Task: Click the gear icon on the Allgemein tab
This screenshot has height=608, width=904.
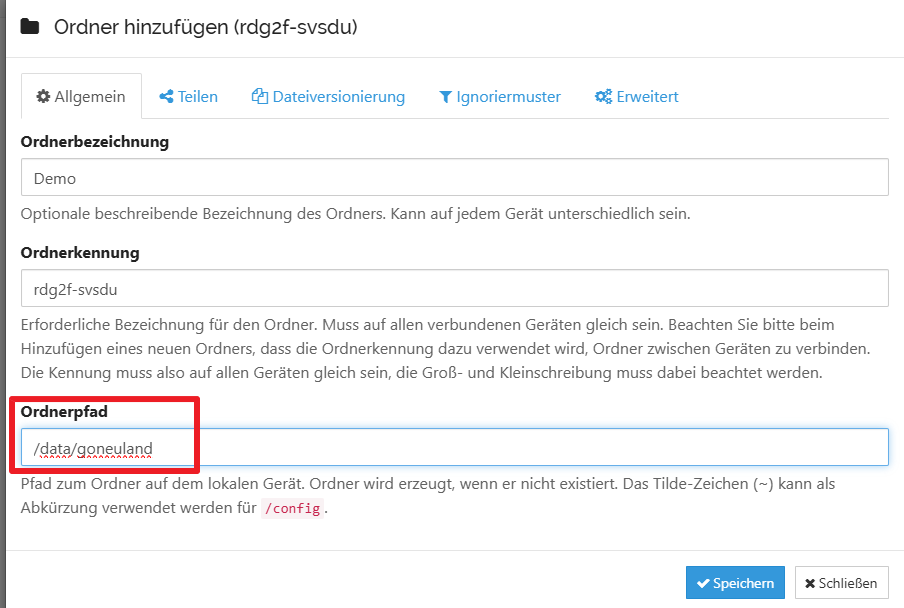Action: (43, 97)
